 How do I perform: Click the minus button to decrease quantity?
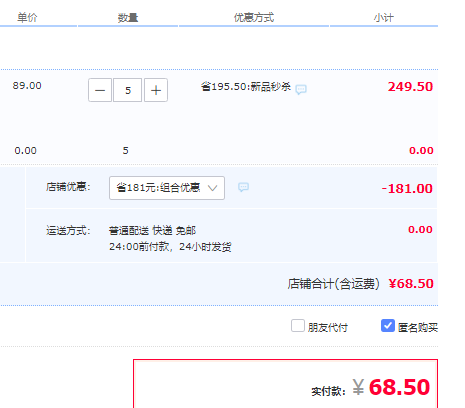pyautogui.click(x=100, y=90)
